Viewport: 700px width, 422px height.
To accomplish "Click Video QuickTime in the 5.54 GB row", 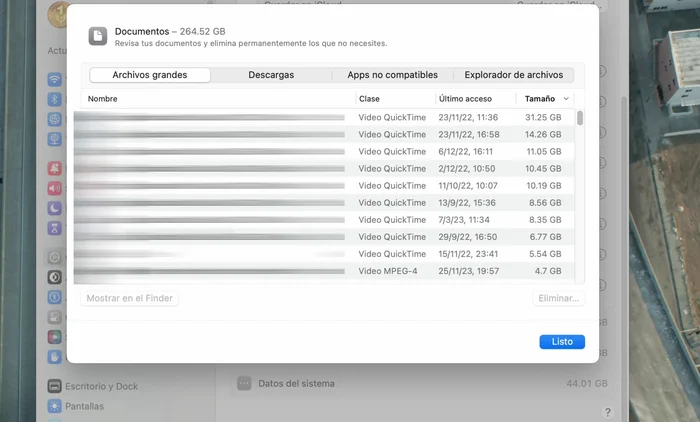I will click(392, 254).
